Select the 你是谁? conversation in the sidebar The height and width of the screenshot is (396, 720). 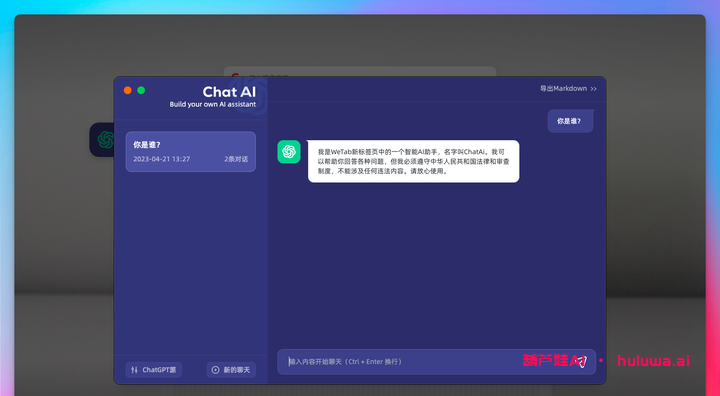(x=191, y=152)
